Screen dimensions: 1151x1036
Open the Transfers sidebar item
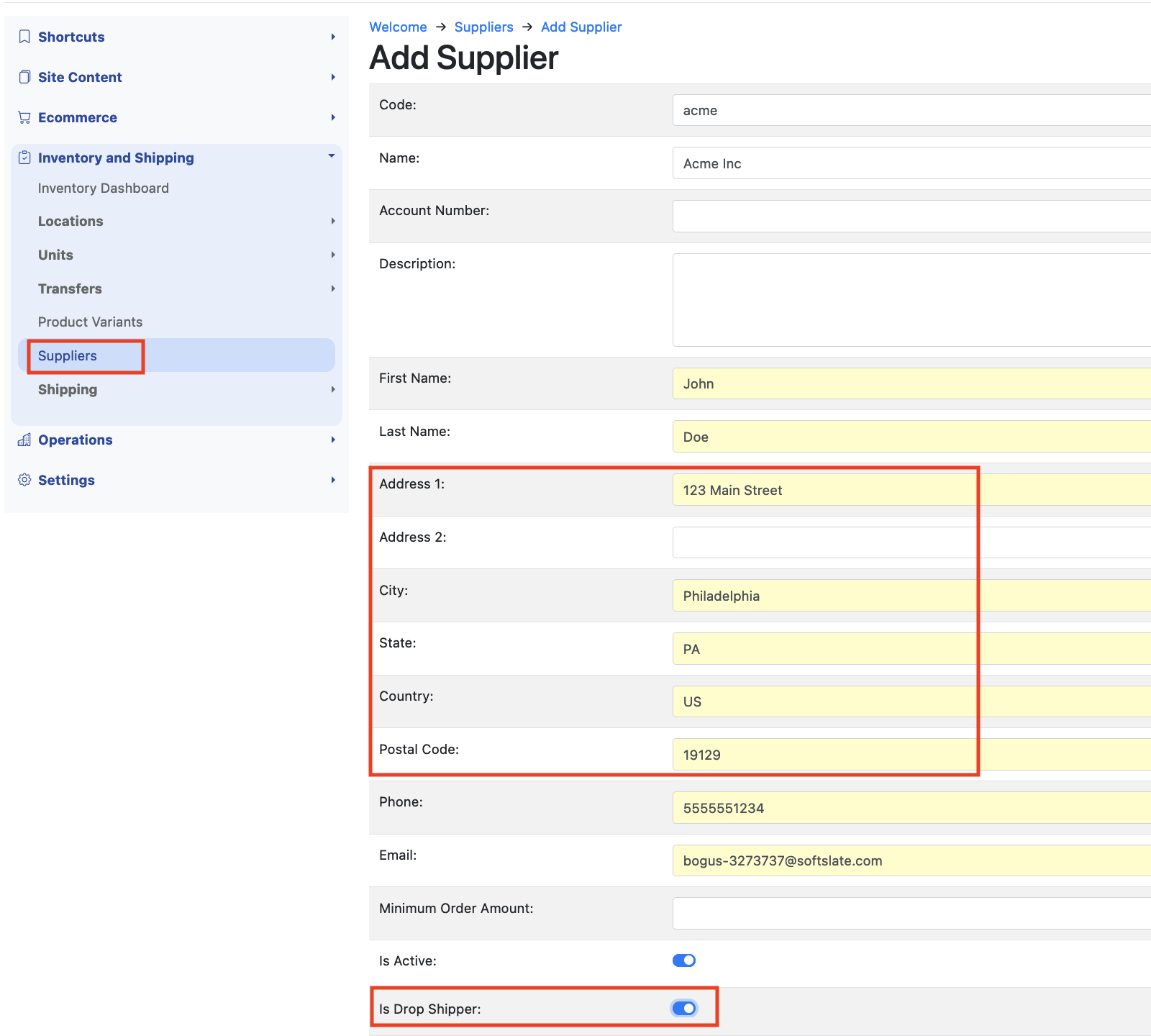pos(70,288)
